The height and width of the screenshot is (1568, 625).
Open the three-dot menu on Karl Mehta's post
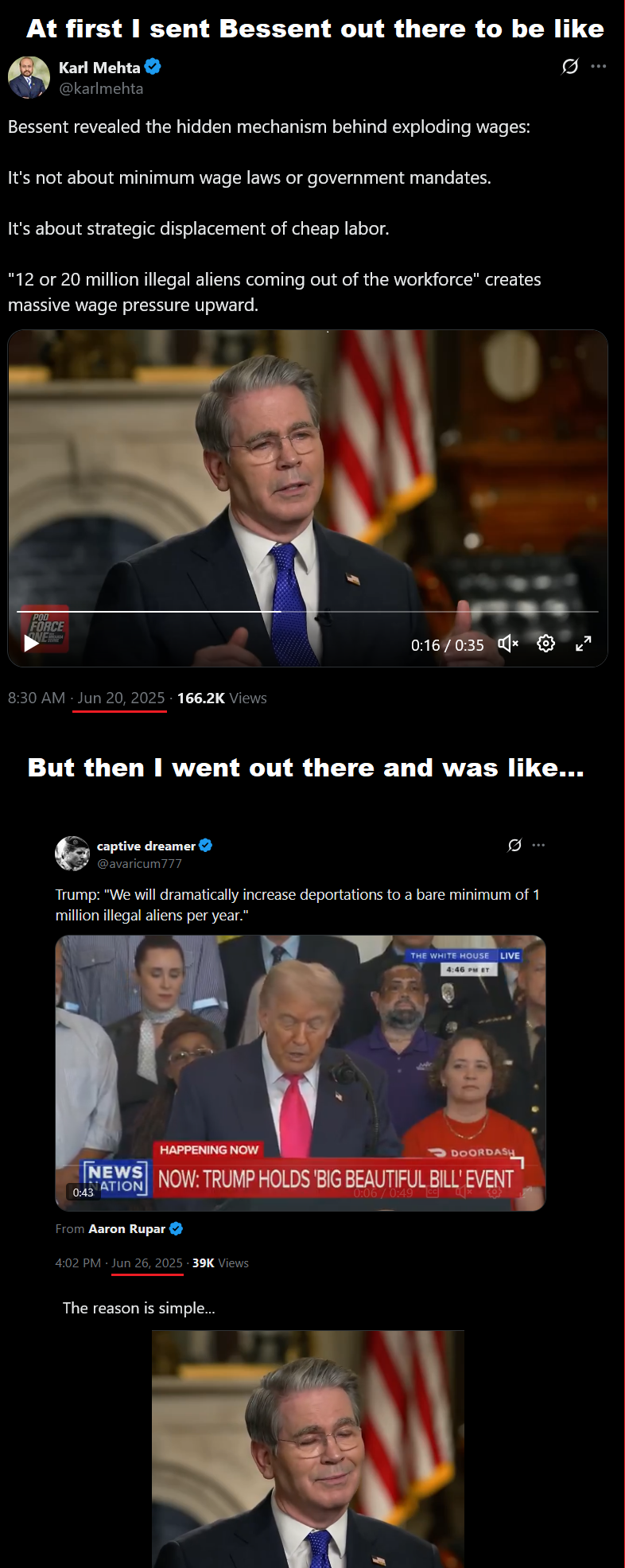point(599,67)
